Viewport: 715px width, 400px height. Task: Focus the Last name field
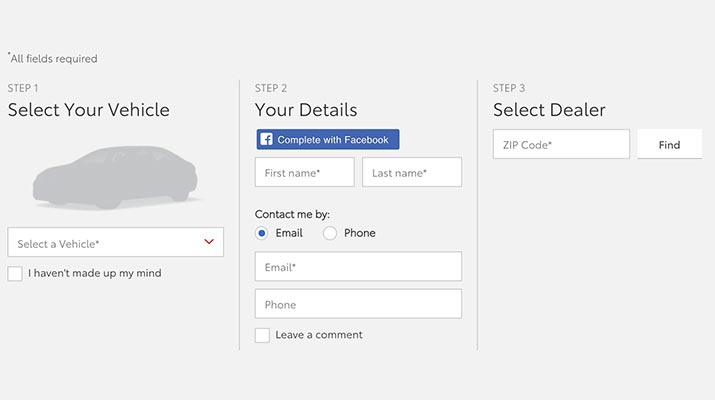(412, 172)
